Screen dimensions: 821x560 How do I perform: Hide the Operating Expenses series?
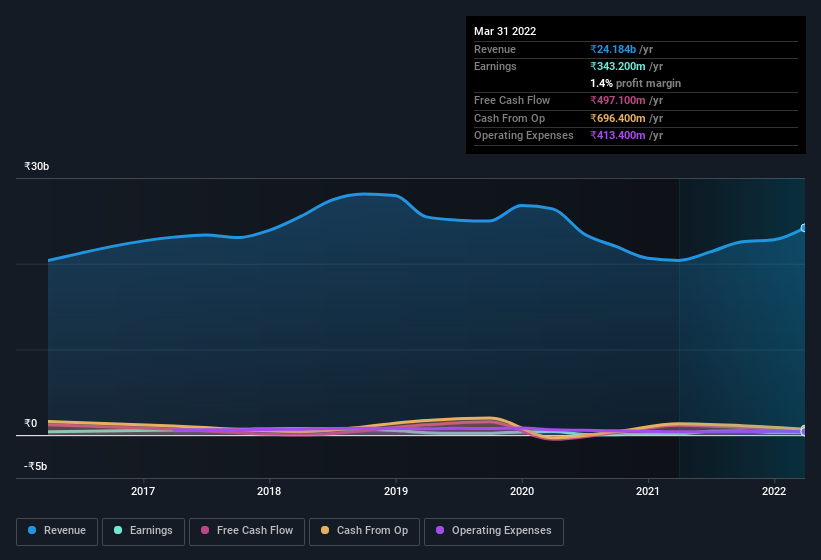point(493,531)
